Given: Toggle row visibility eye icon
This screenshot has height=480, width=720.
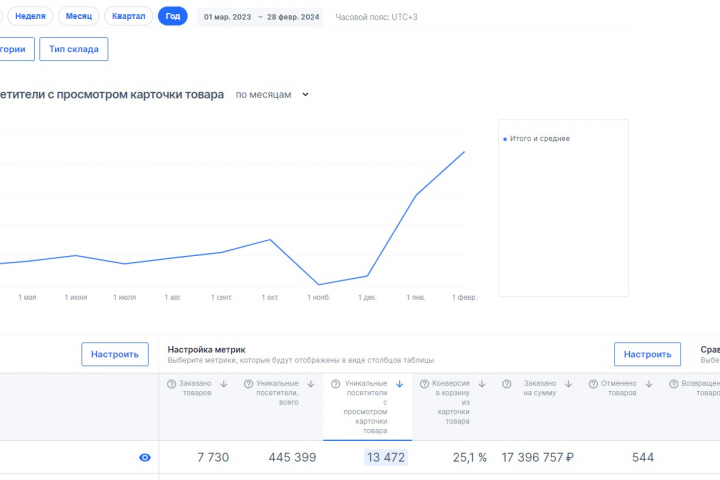Looking at the screenshot, I should 145,457.
